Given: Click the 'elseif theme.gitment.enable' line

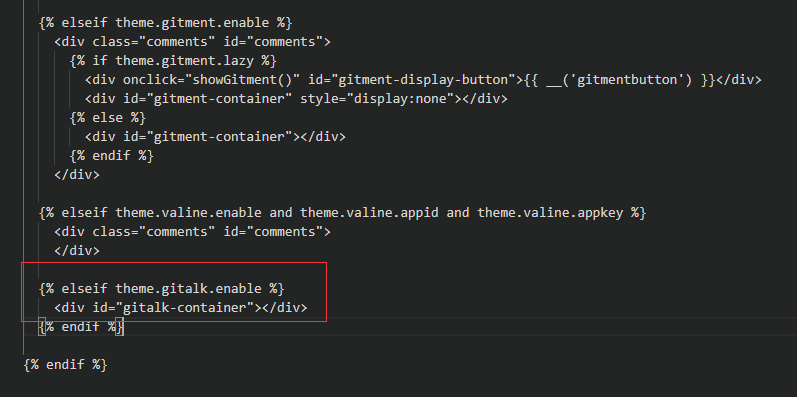Looking at the screenshot, I should coord(166,23).
